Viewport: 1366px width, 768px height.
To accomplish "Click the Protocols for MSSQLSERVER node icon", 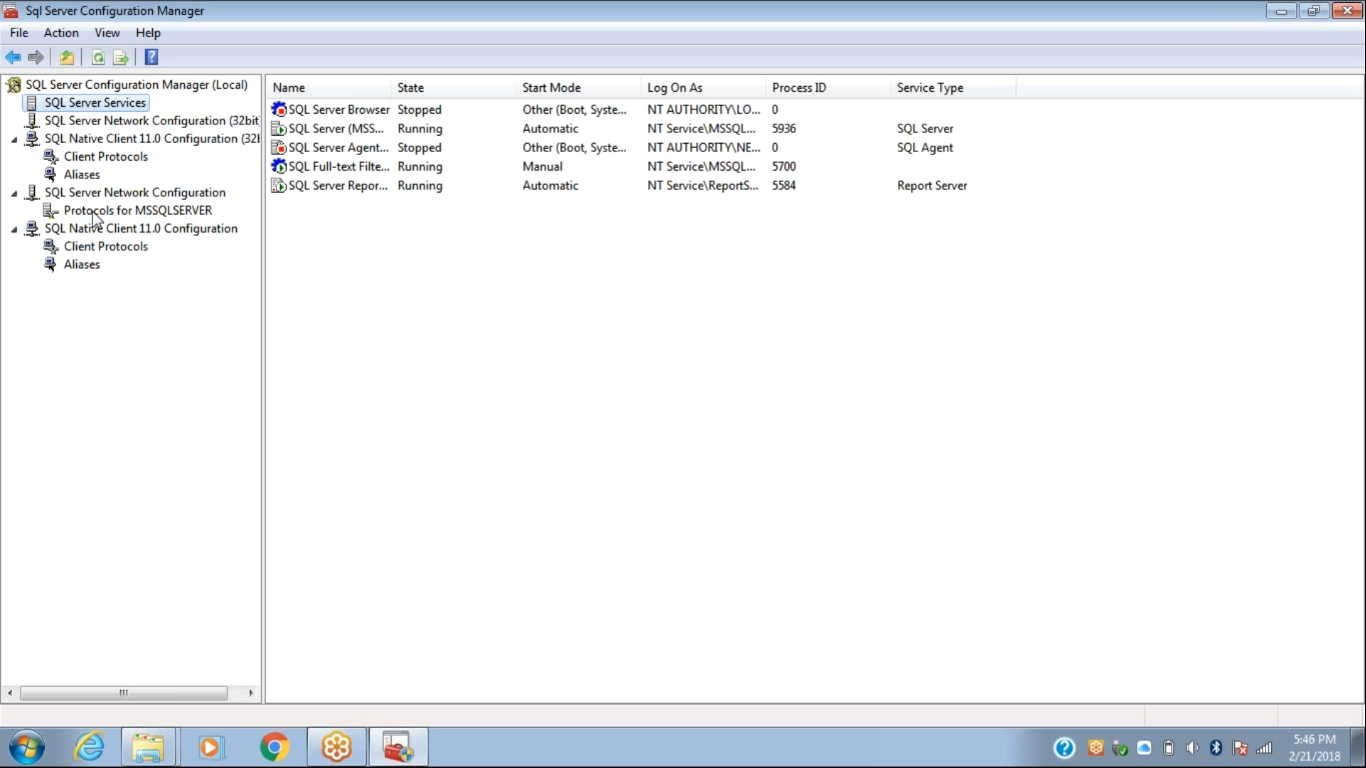I will click(x=52, y=211).
